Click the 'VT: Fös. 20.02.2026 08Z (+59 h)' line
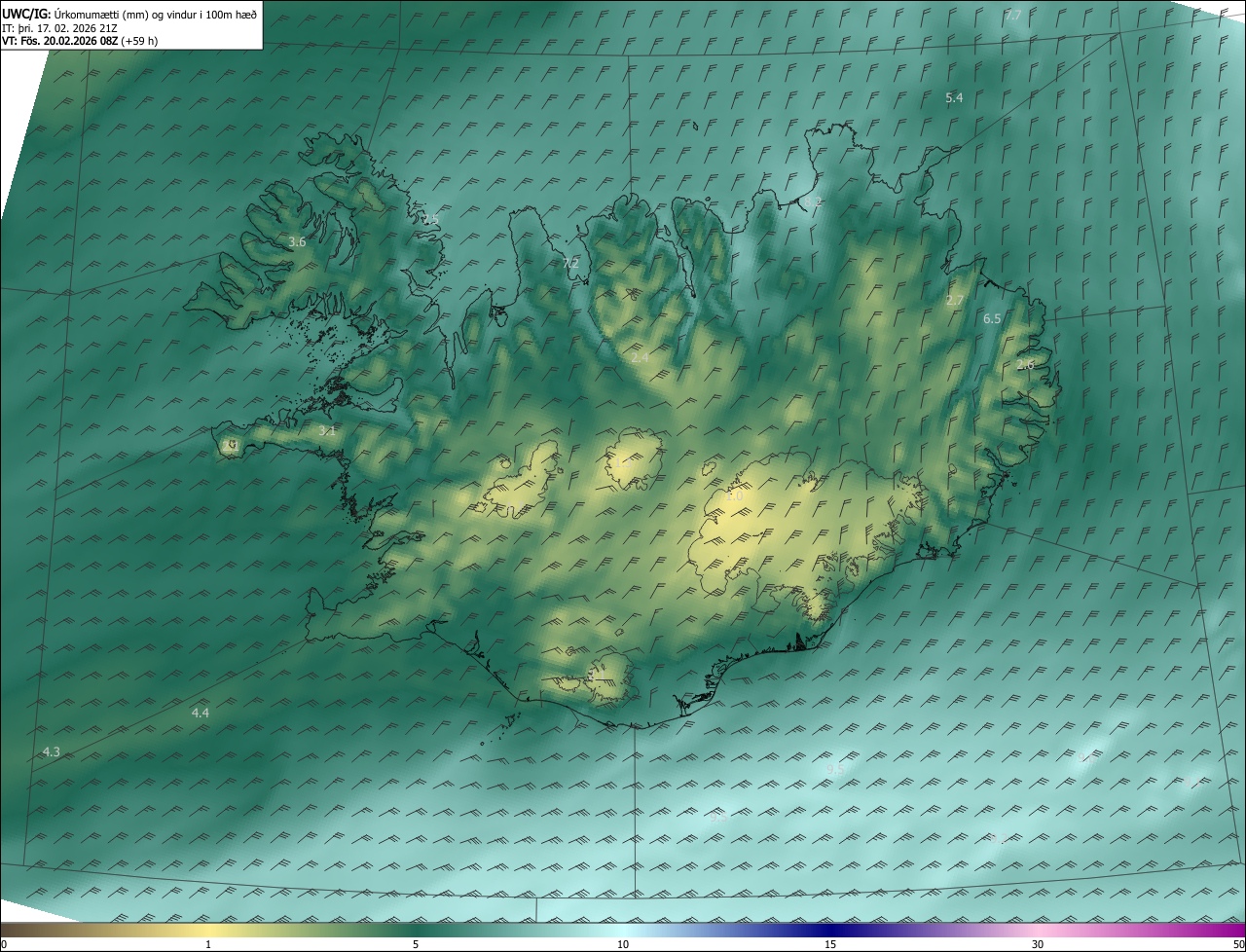Viewport: 1246px width, 952px height. tap(80, 41)
